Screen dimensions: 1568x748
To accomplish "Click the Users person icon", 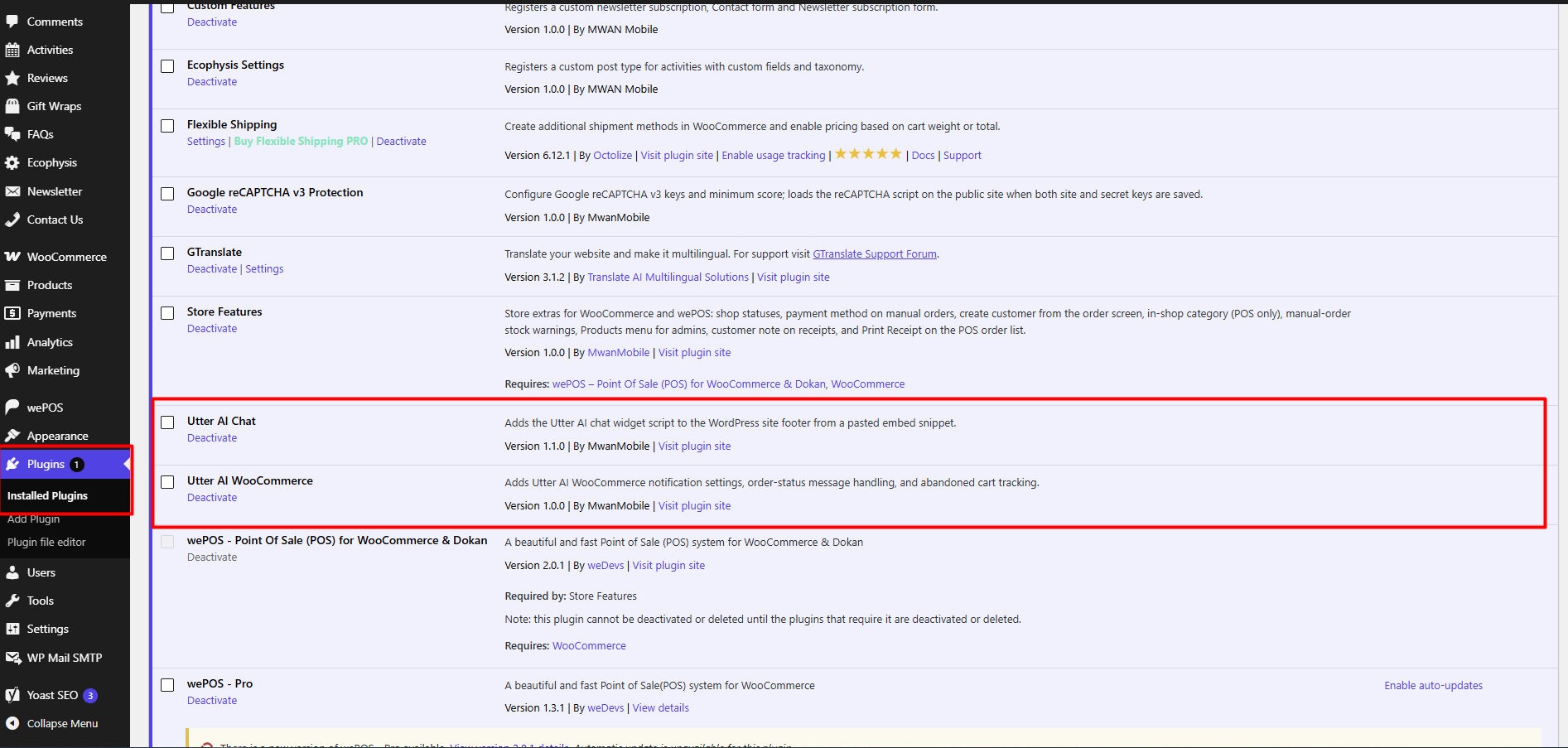I will (12, 572).
